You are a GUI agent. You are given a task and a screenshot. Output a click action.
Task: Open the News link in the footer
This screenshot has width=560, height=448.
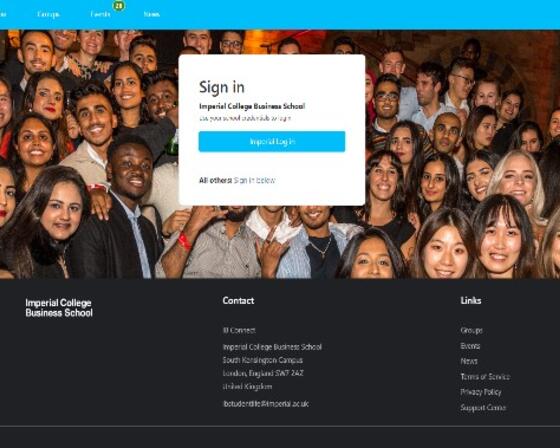point(469,361)
